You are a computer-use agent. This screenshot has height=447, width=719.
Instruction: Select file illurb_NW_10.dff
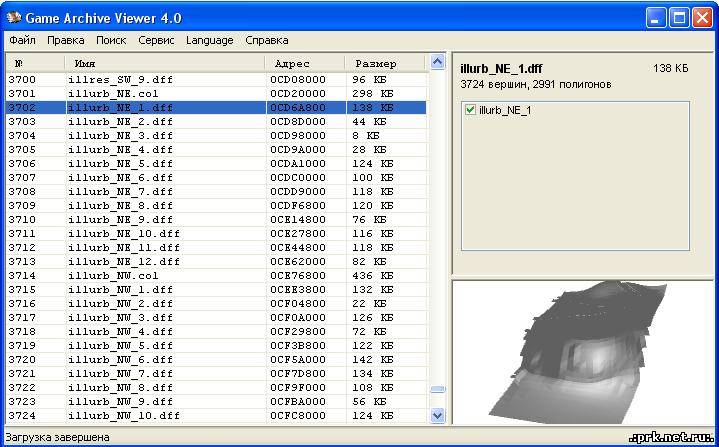124,415
